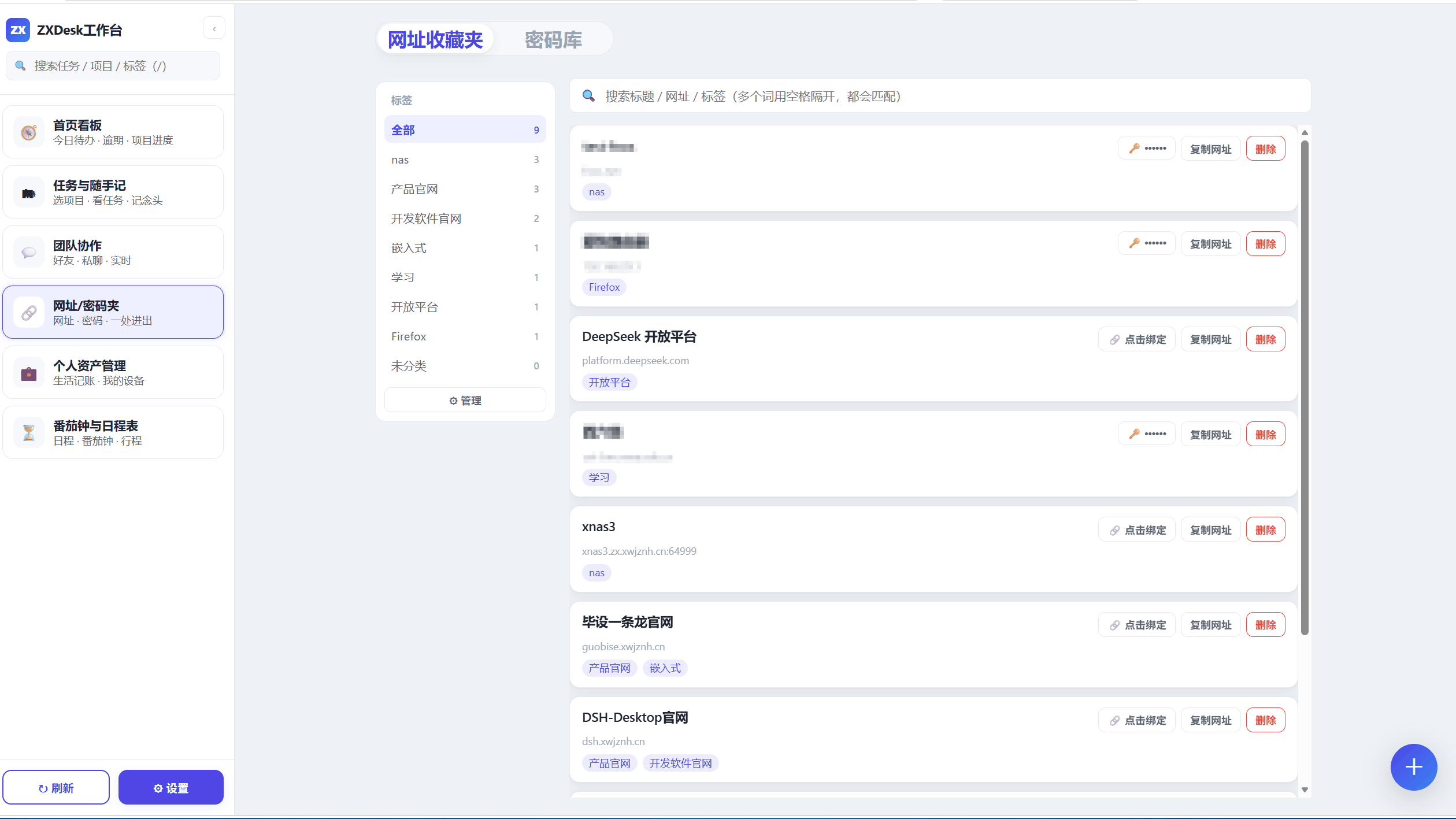Viewport: 1456px width, 819px height.
Task: Click the Firefox tag chip on the card
Action: [x=604, y=287]
